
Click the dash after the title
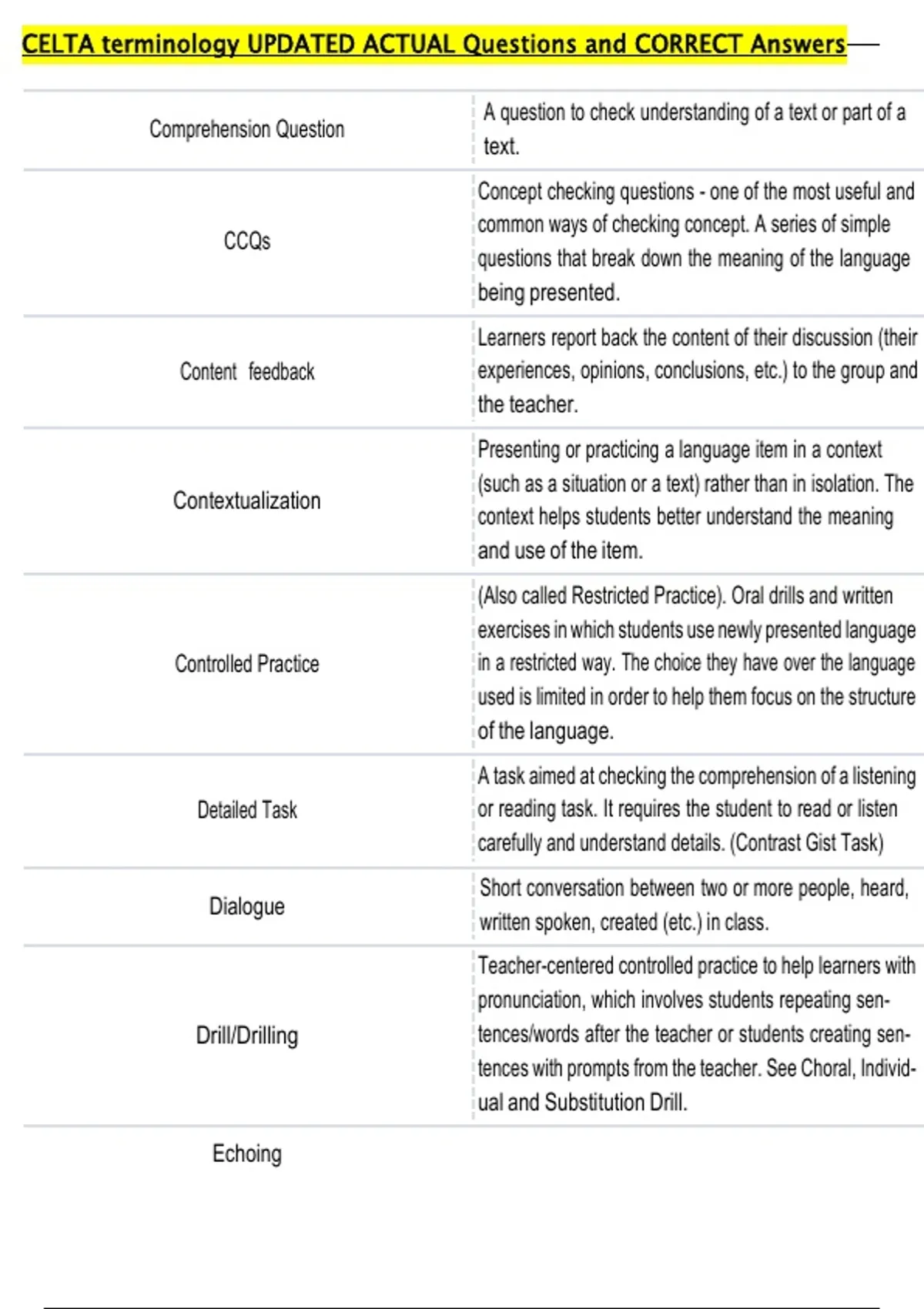click(862, 45)
